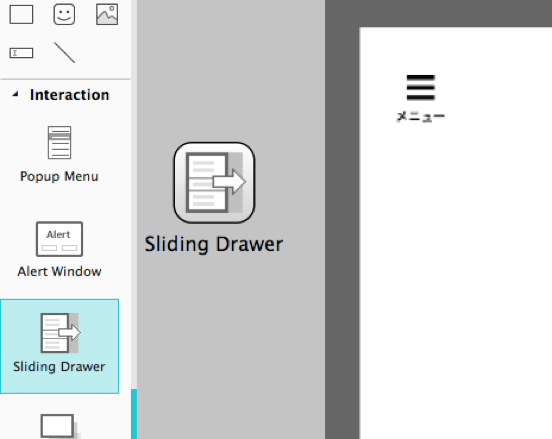The image size is (552, 439).
Task: Select the smiley face icon widget
Action: 64,14
